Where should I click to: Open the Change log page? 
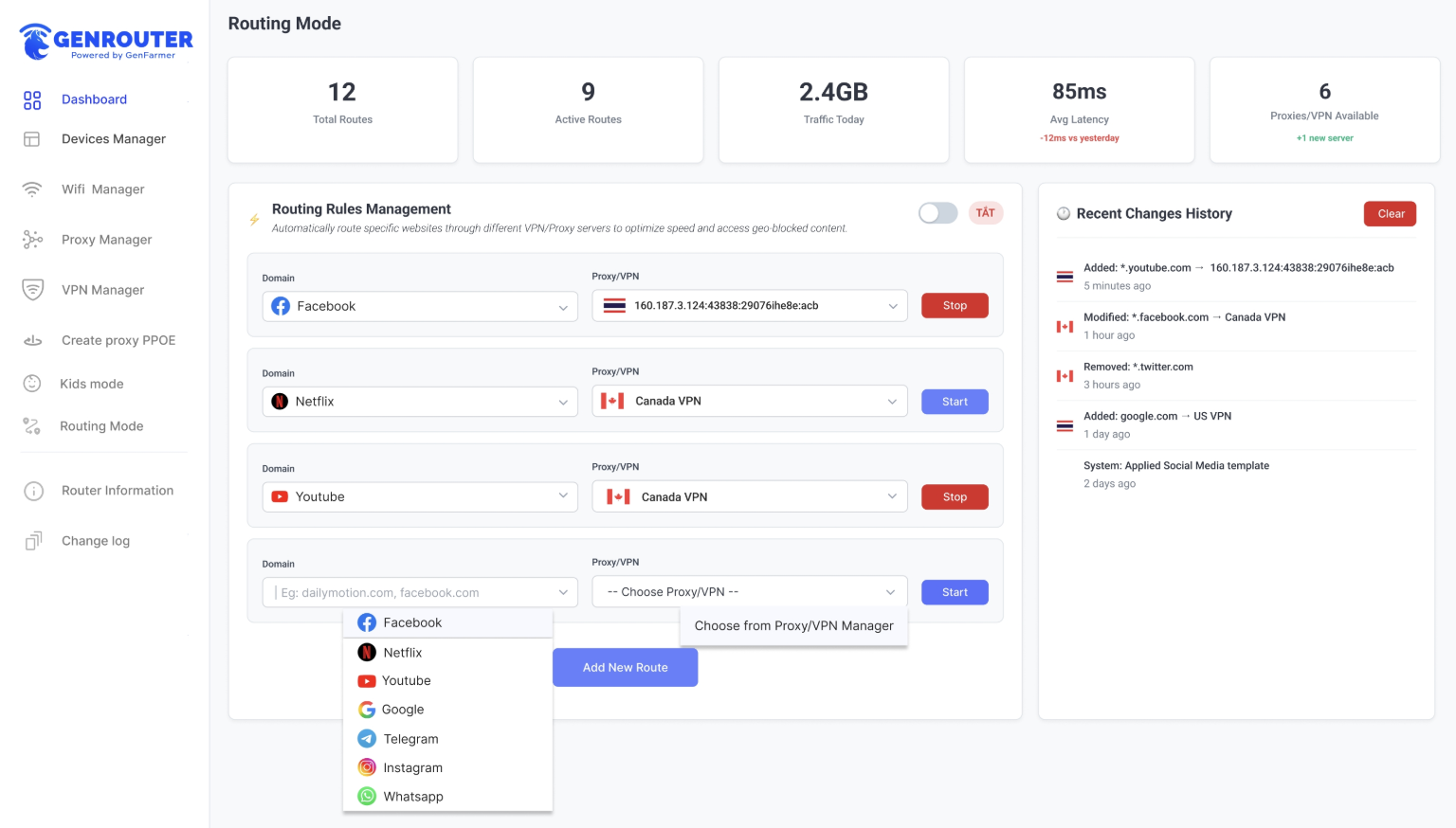[96, 541]
